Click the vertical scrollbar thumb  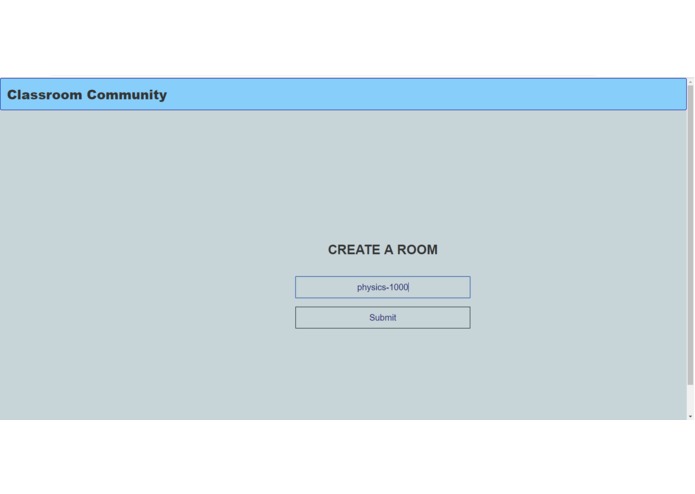pos(690,235)
